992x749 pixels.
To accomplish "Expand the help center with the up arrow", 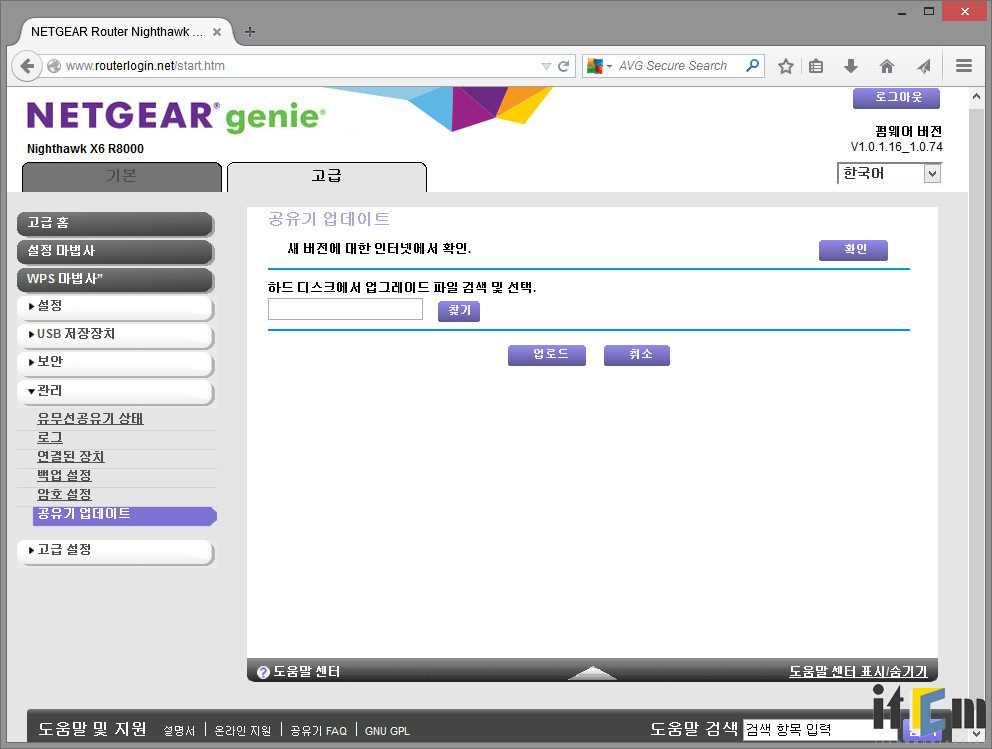I will click(592, 672).
